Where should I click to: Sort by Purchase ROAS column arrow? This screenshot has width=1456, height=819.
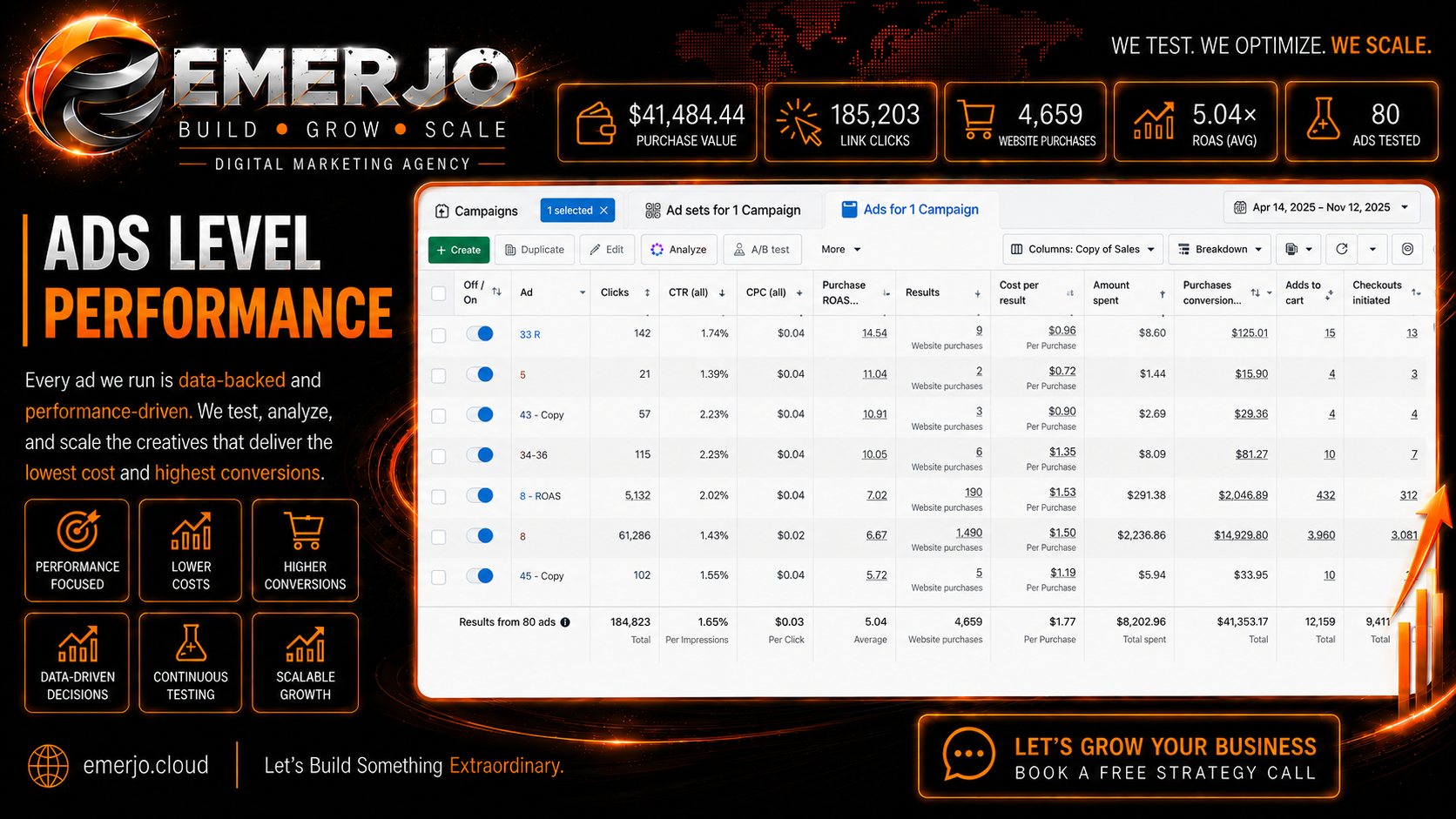pos(886,293)
